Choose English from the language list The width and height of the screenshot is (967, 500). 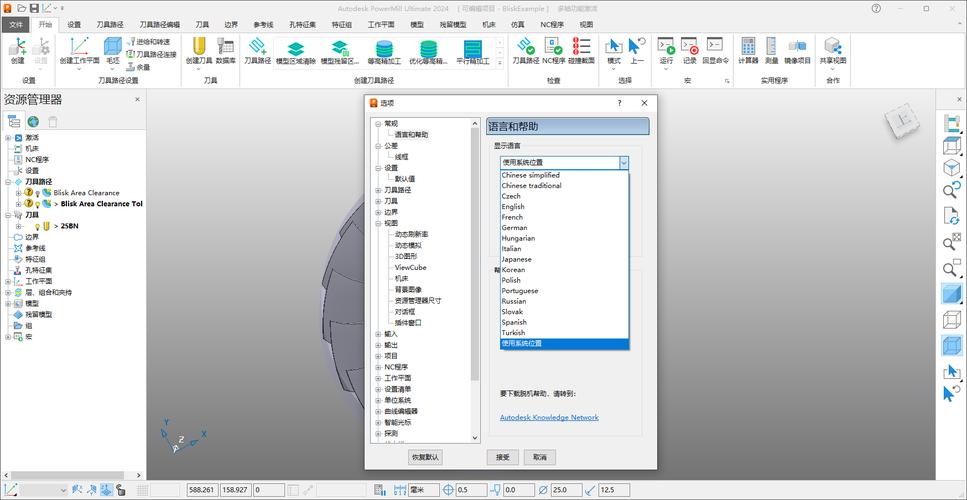513,207
